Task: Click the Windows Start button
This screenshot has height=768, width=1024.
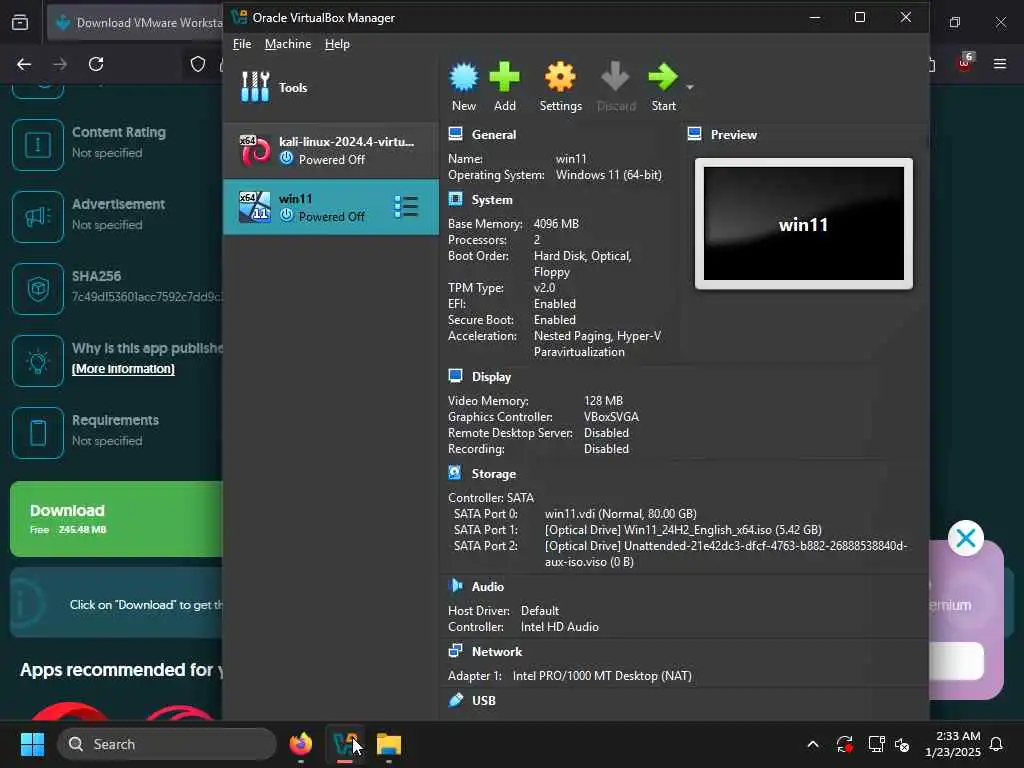Action: click(x=32, y=744)
